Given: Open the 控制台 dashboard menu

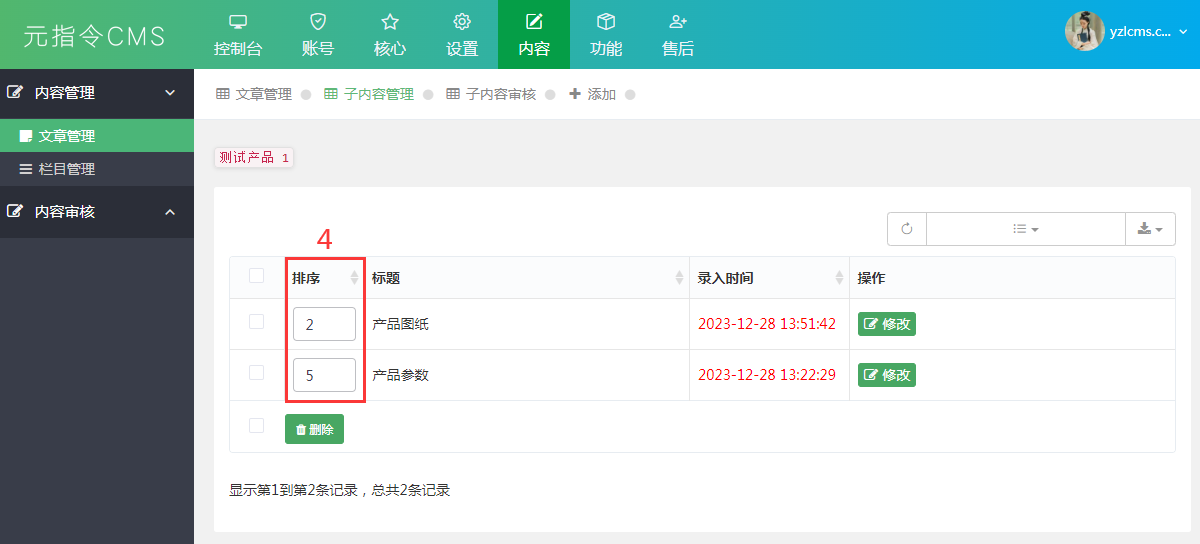Looking at the screenshot, I should pyautogui.click(x=238, y=35).
